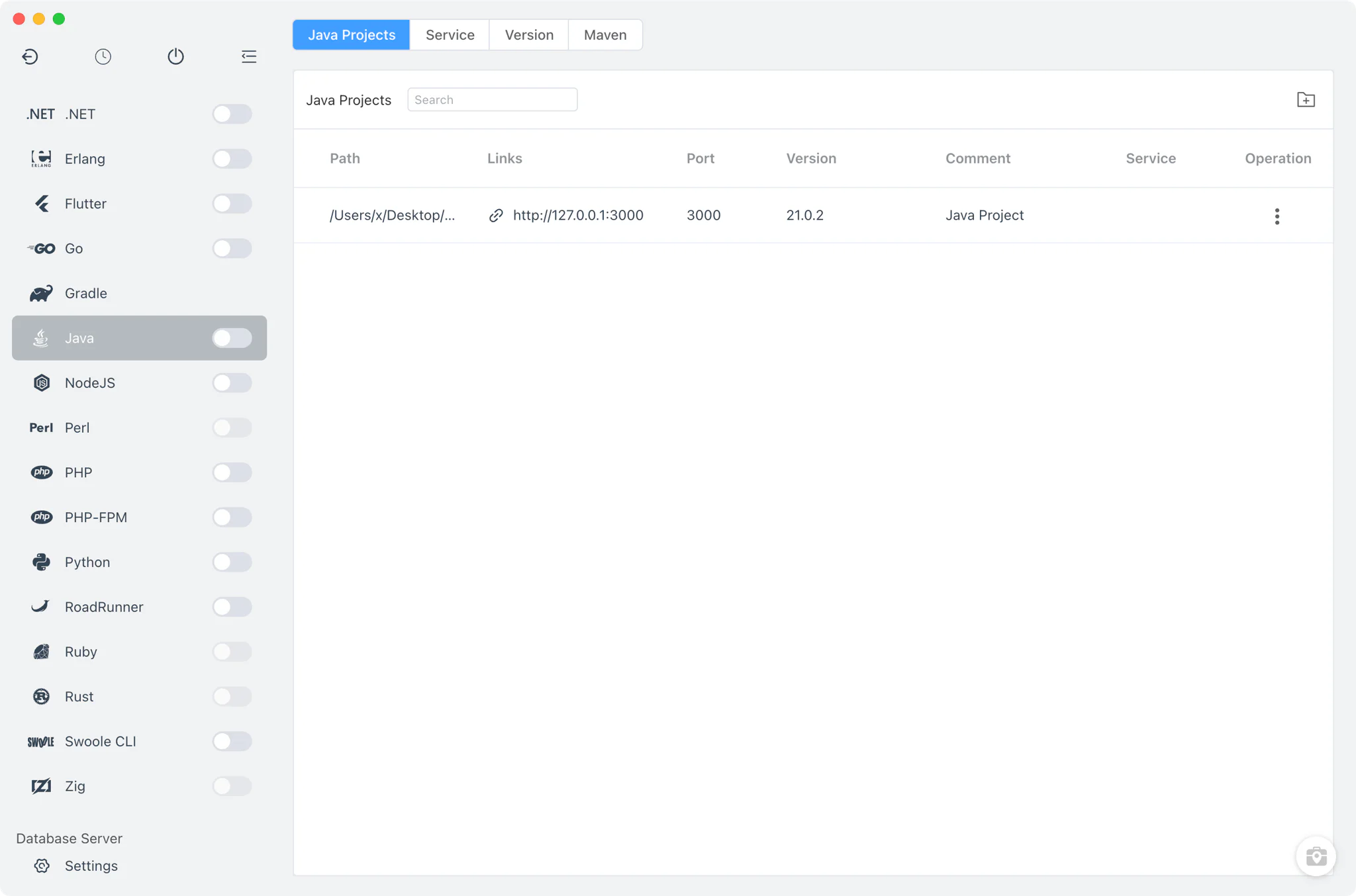This screenshot has width=1356, height=896.
Task: Click the Perl logo icon
Action: pos(41,428)
